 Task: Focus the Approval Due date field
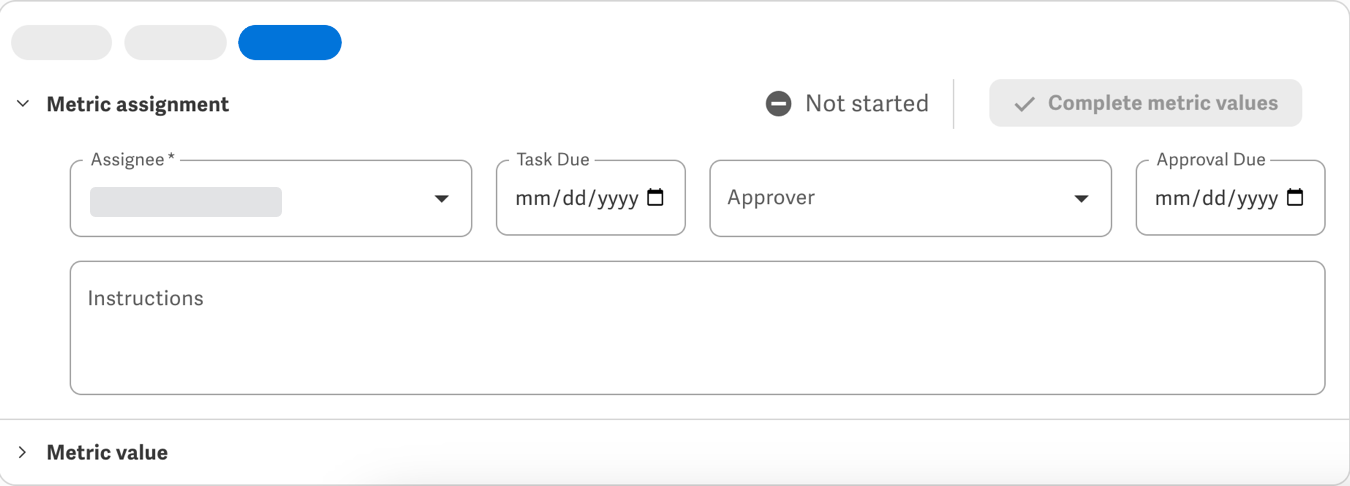tap(1231, 198)
